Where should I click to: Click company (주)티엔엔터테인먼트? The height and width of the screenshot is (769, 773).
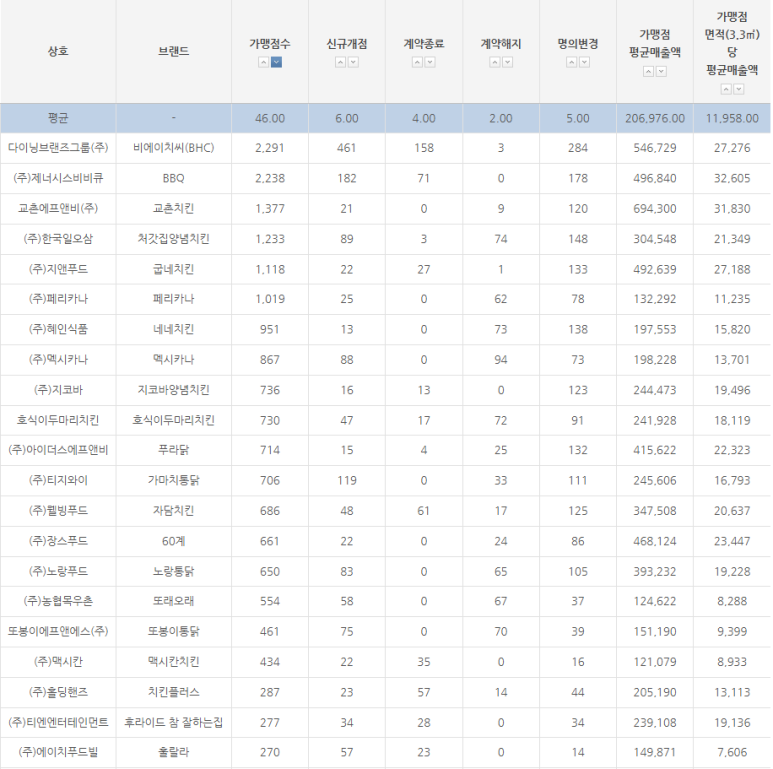[58, 723]
